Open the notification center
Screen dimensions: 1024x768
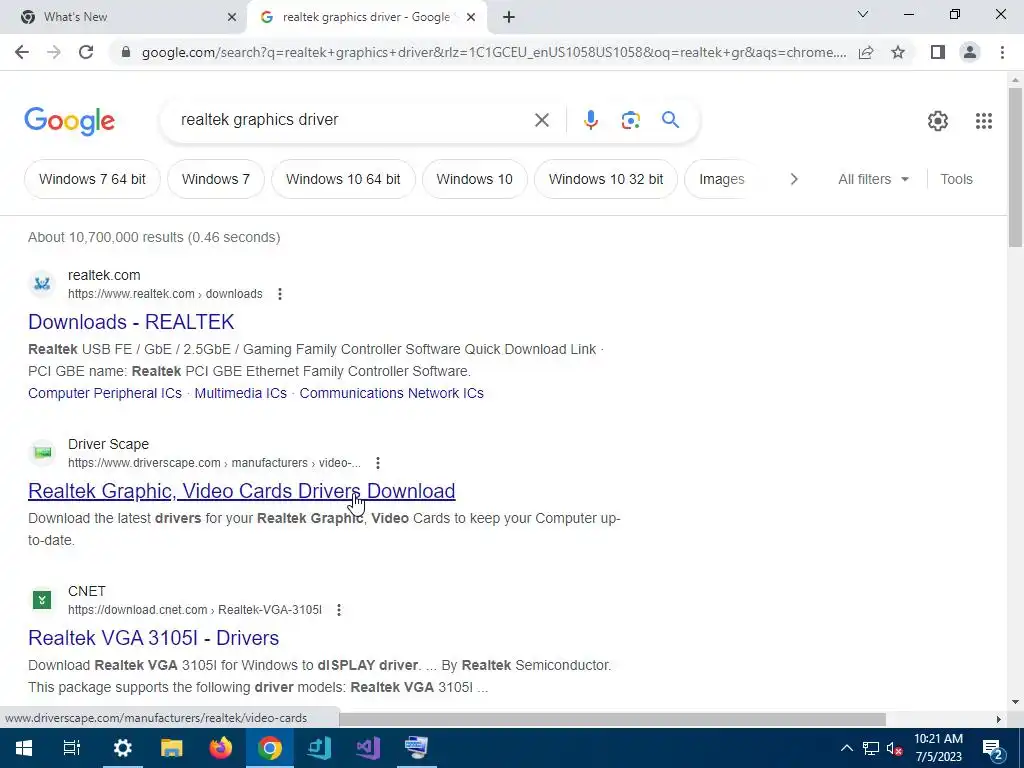(x=993, y=748)
